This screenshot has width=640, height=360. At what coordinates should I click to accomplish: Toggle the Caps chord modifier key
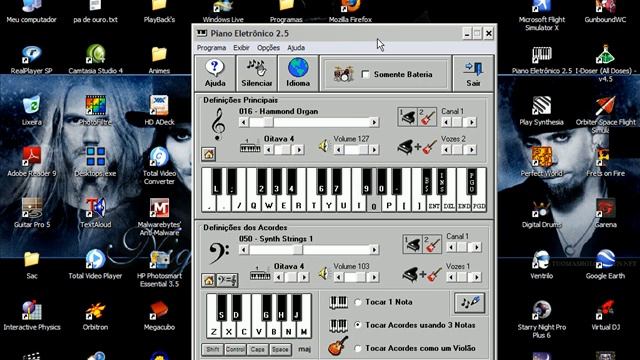[258, 350]
